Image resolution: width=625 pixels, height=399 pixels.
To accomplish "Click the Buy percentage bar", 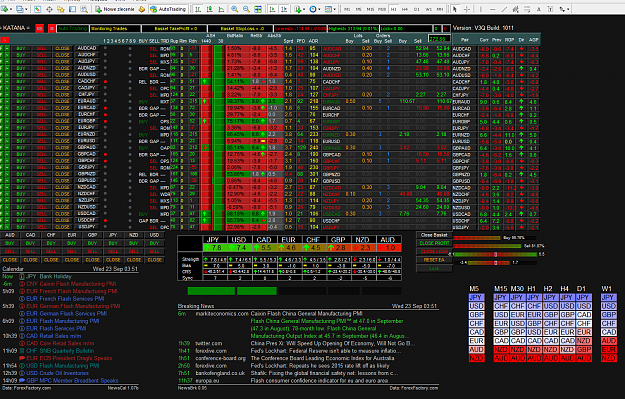I will click(x=477, y=238).
